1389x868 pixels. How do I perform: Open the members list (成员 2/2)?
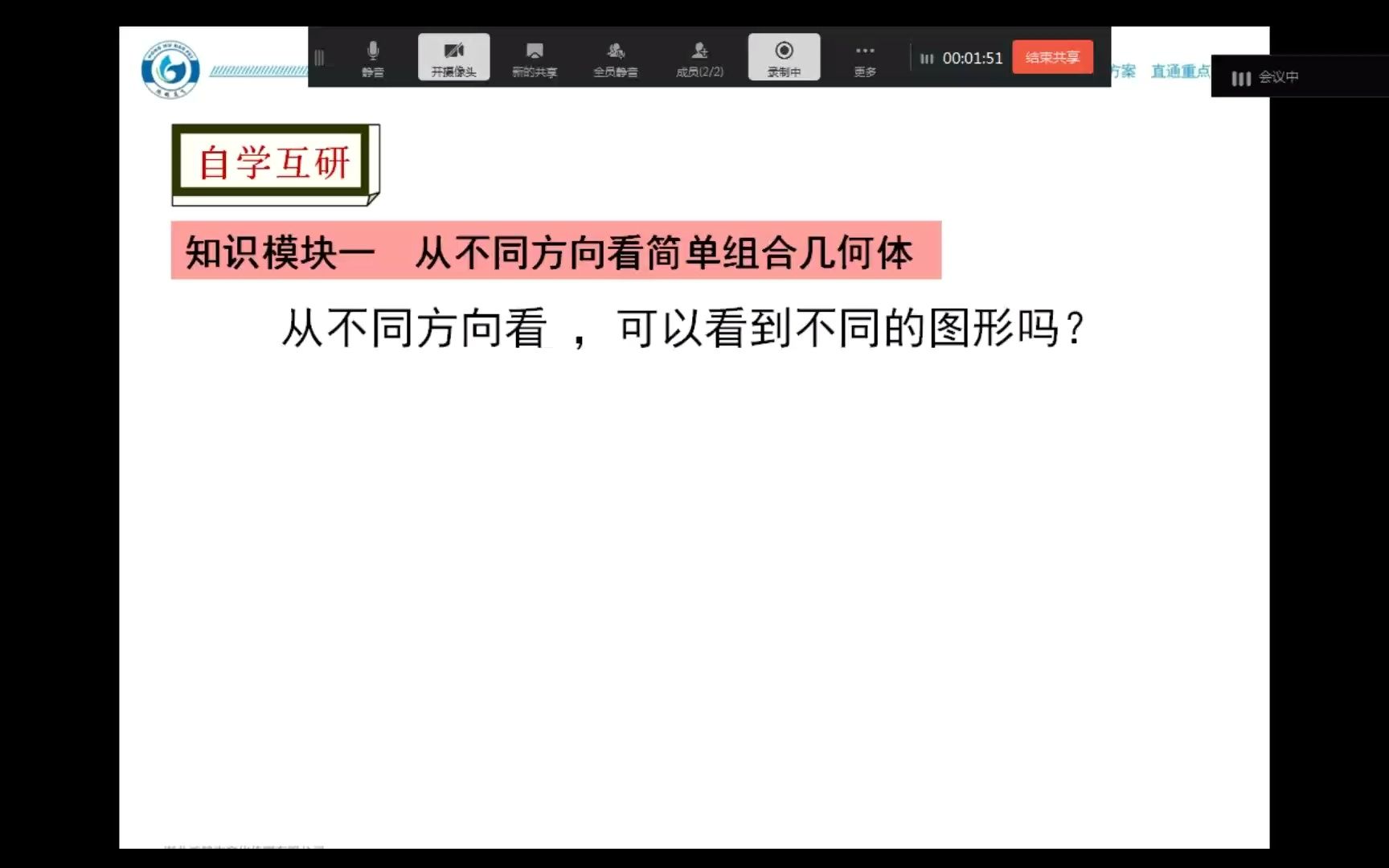click(x=700, y=58)
